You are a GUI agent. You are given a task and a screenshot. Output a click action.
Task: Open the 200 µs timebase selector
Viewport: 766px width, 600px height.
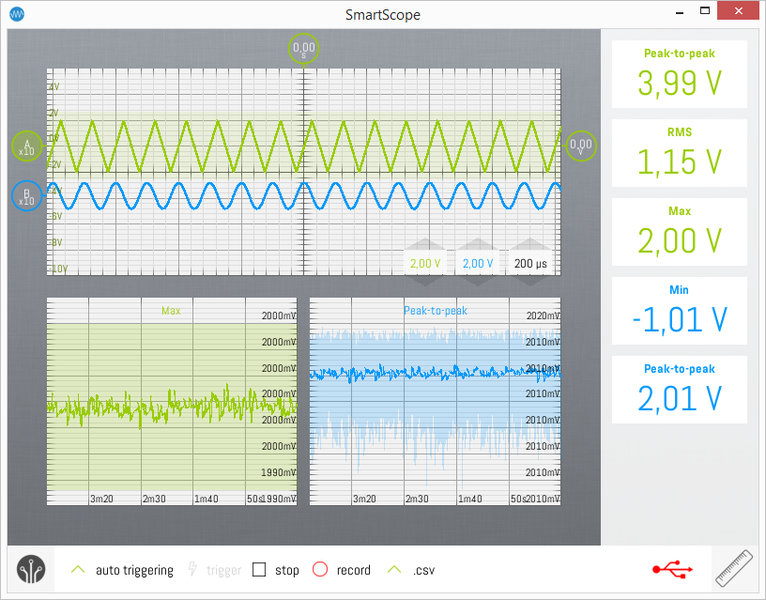click(532, 263)
